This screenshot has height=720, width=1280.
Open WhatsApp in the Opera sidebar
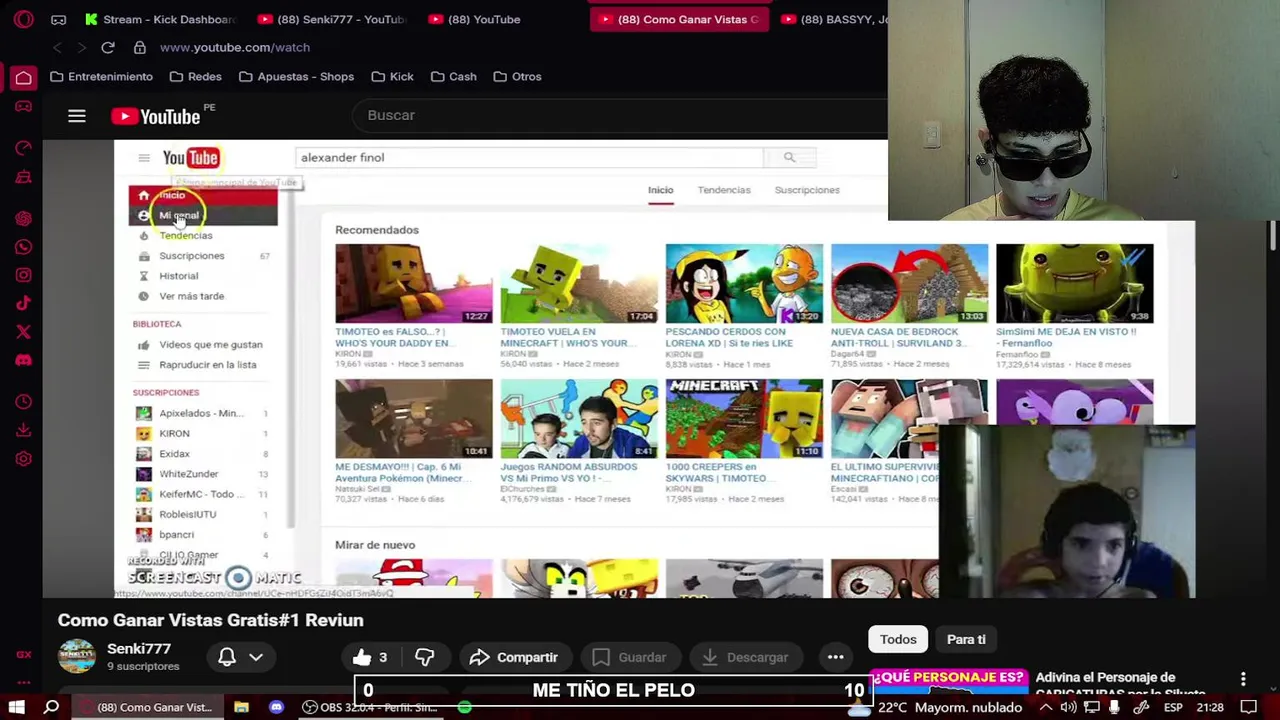coord(23,247)
